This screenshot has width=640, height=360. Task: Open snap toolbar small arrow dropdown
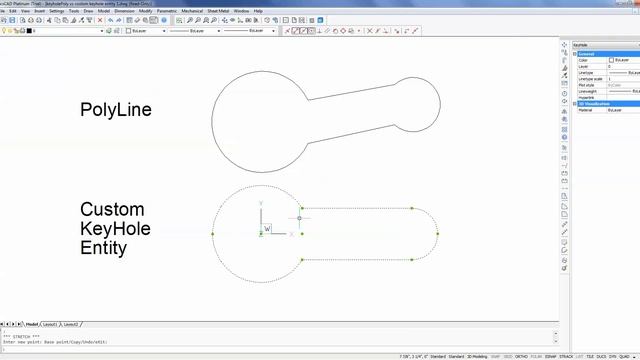(359, 31)
